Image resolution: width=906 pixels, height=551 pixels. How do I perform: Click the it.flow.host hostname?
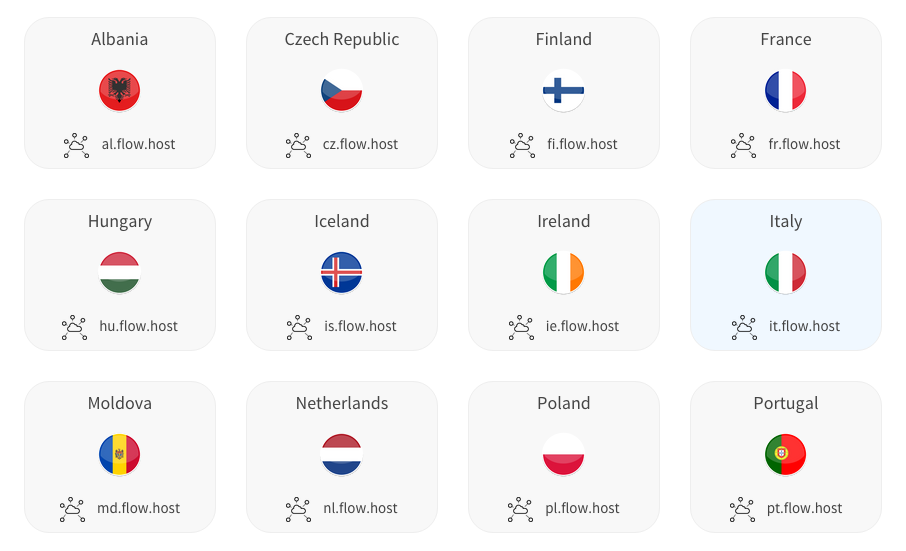pyautogui.click(x=804, y=326)
